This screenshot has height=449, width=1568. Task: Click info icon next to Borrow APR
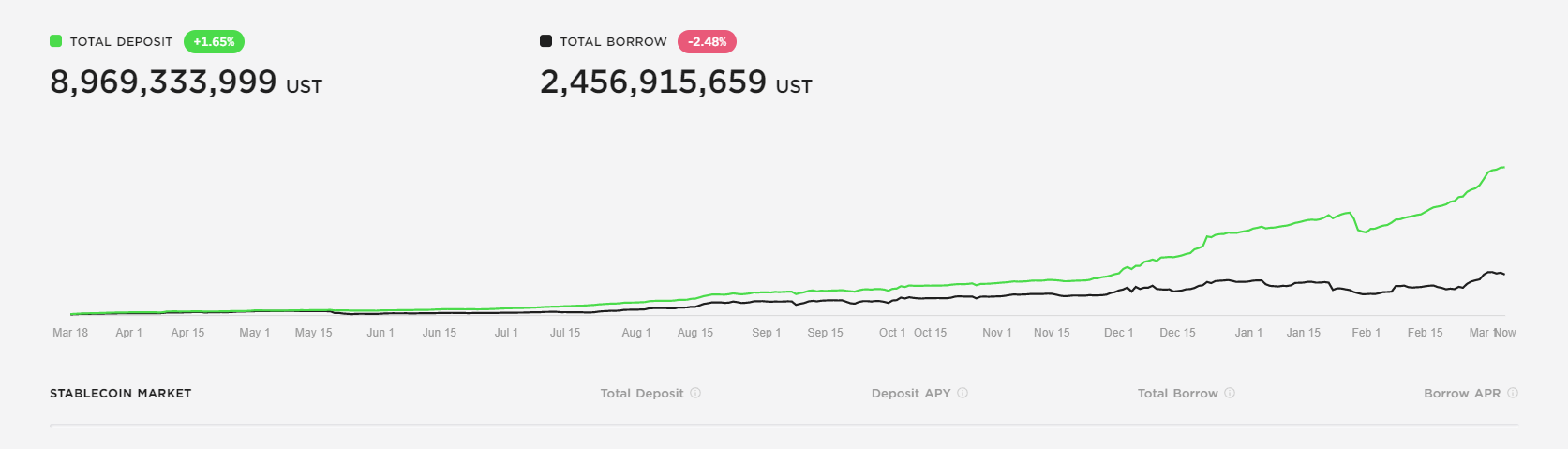point(1513,393)
